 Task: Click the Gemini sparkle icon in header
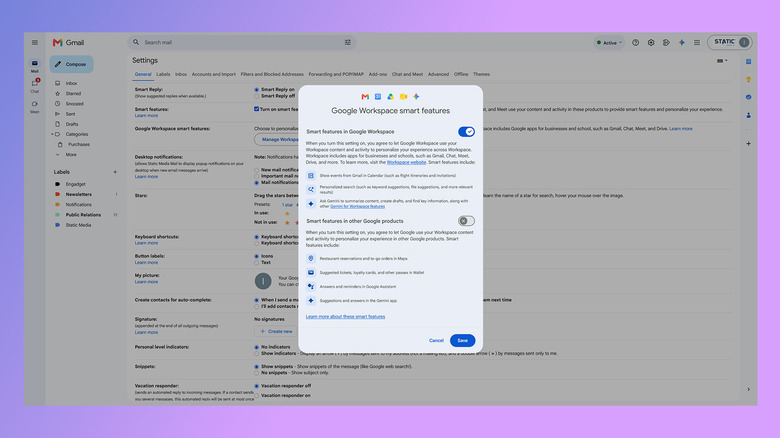pyautogui.click(x=682, y=43)
